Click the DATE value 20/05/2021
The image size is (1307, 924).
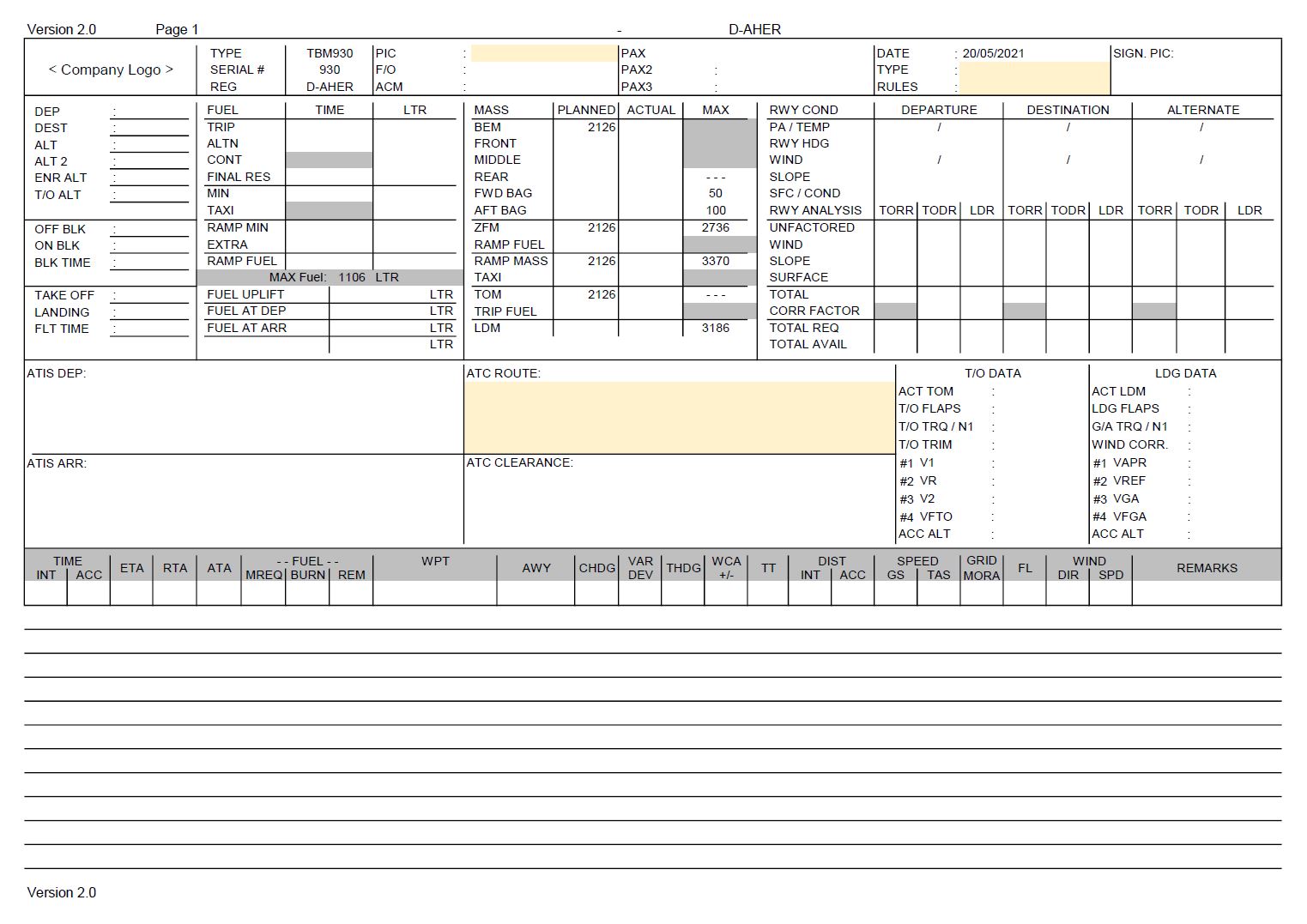click(x=993, y=53)
